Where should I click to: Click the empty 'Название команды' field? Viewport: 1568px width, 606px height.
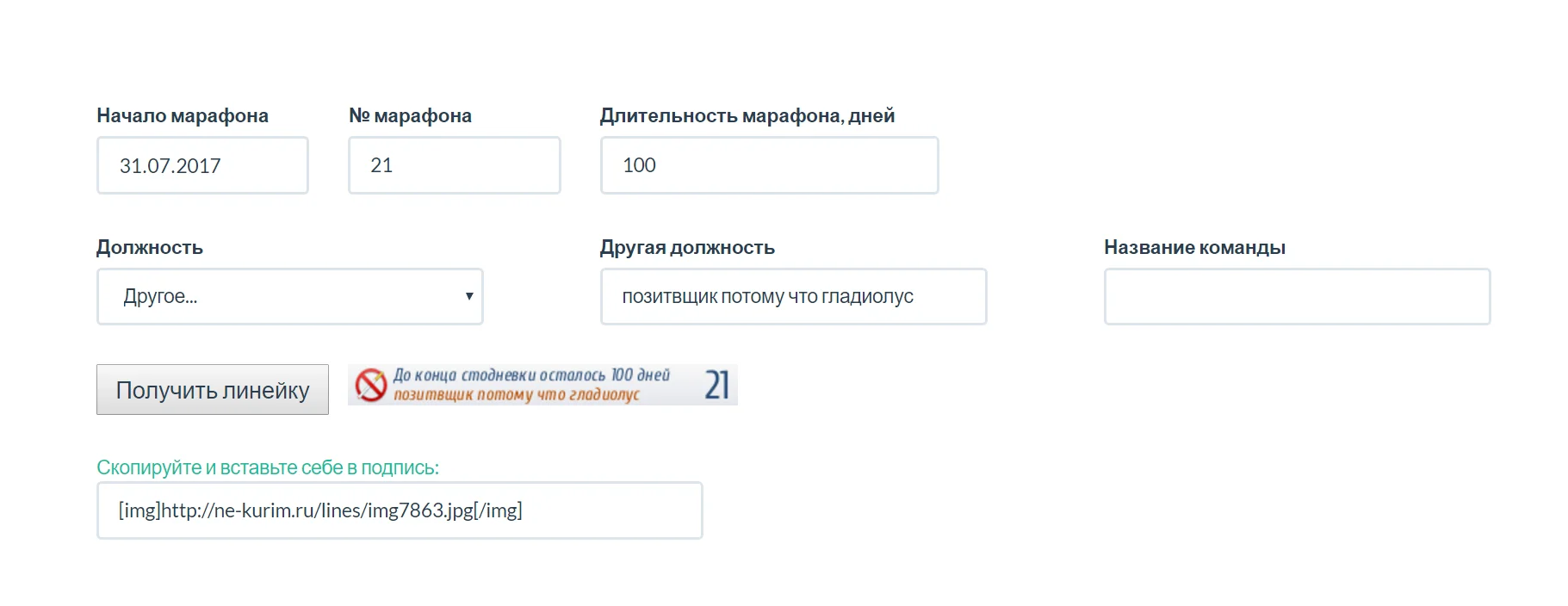coord(1296,296)
